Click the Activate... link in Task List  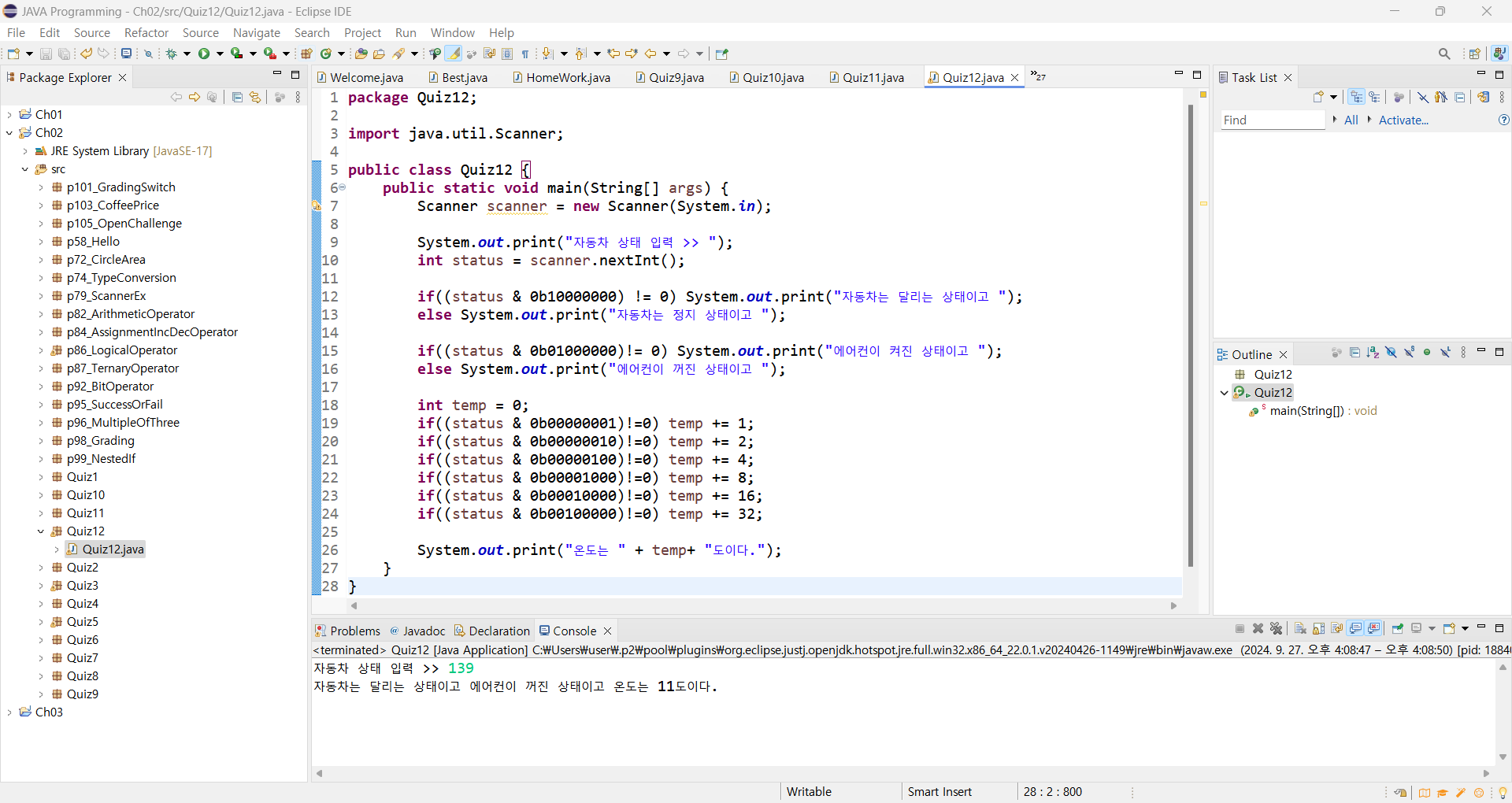pyautogui.click(x=1403, y=120)
